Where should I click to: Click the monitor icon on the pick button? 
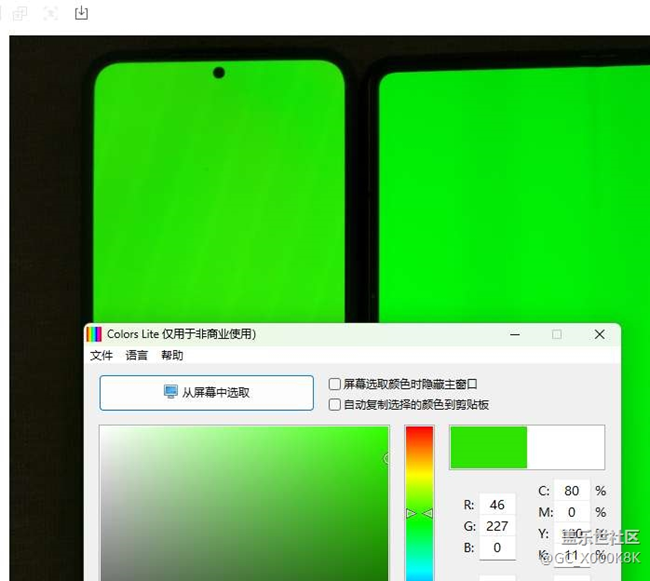171,392
